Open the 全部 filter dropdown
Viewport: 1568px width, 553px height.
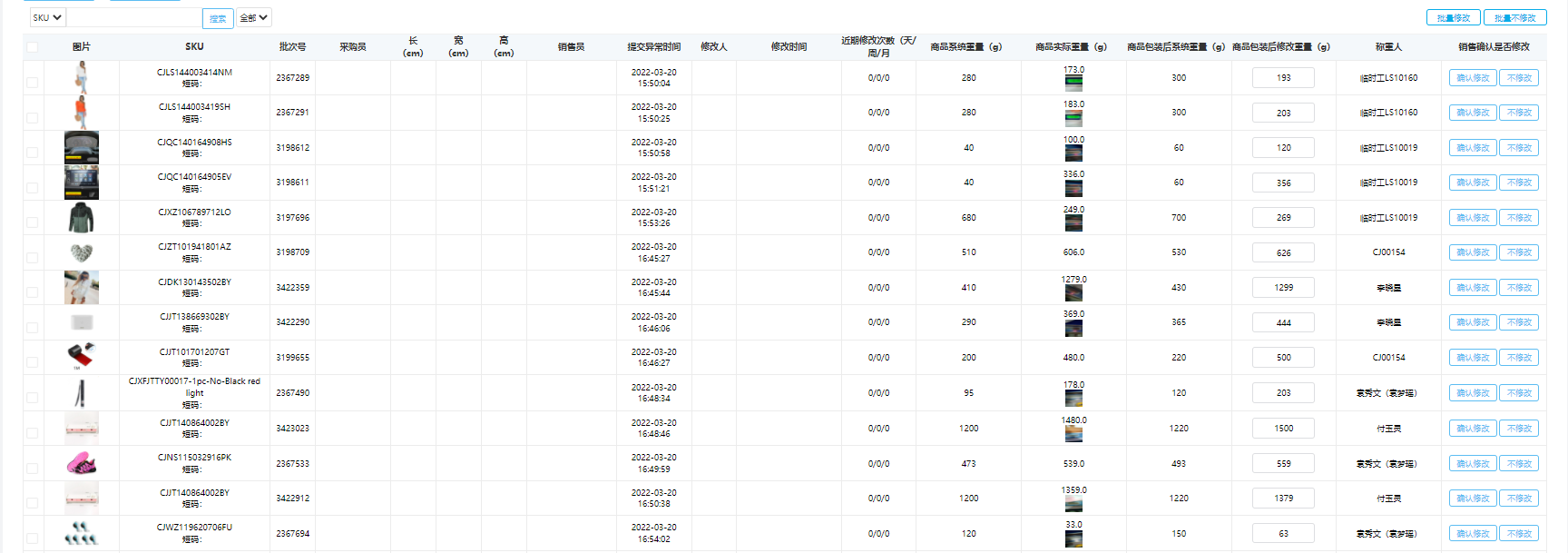coord(253,17)
